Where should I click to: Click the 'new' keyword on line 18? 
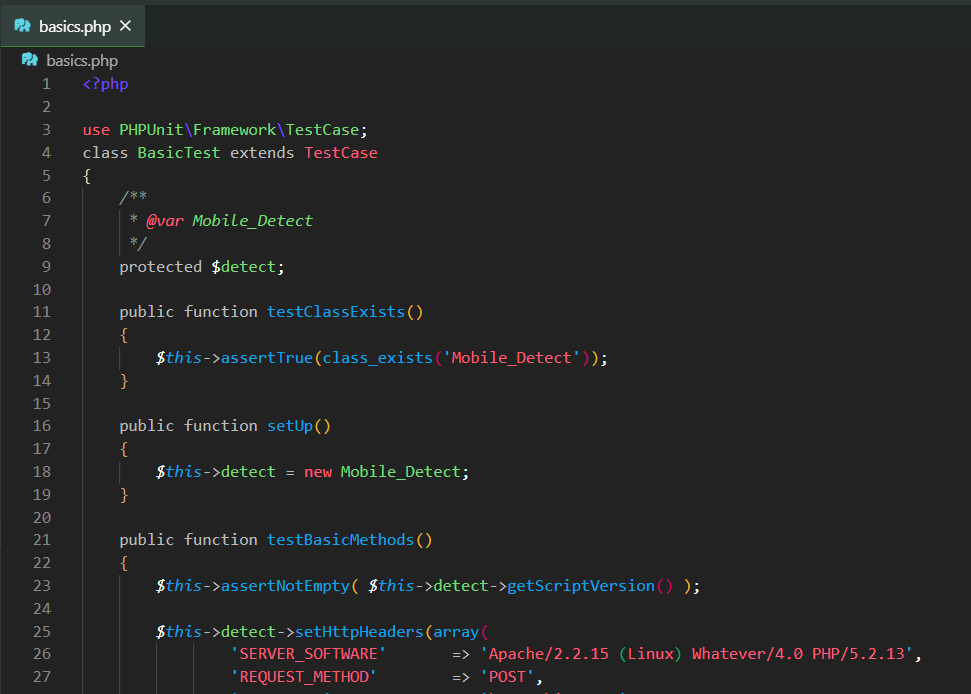point(318,472)
